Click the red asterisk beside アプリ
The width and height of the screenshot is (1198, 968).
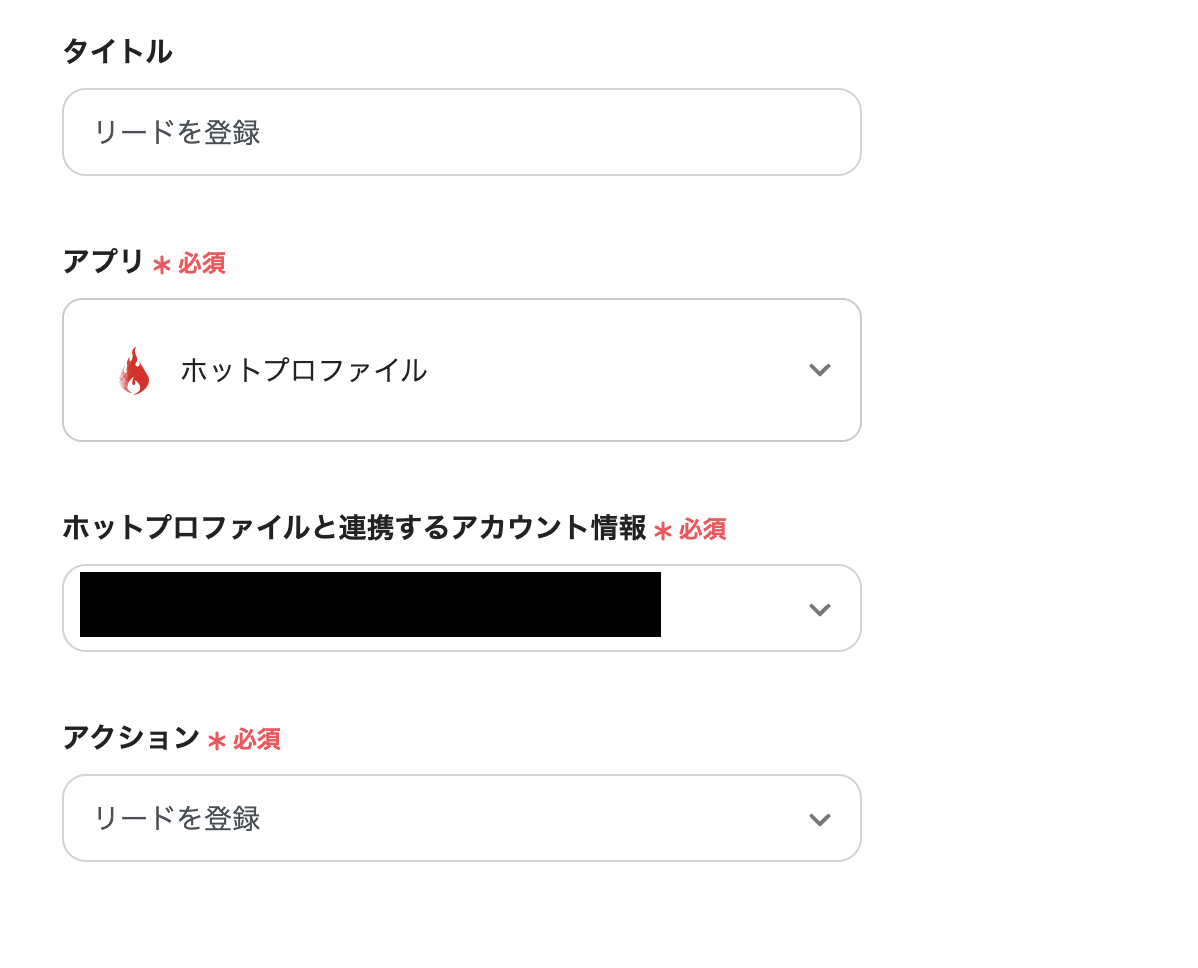click(162, 265)
